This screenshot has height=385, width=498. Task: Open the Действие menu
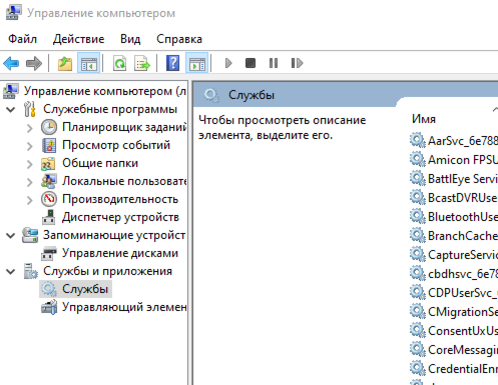(79, 39)
